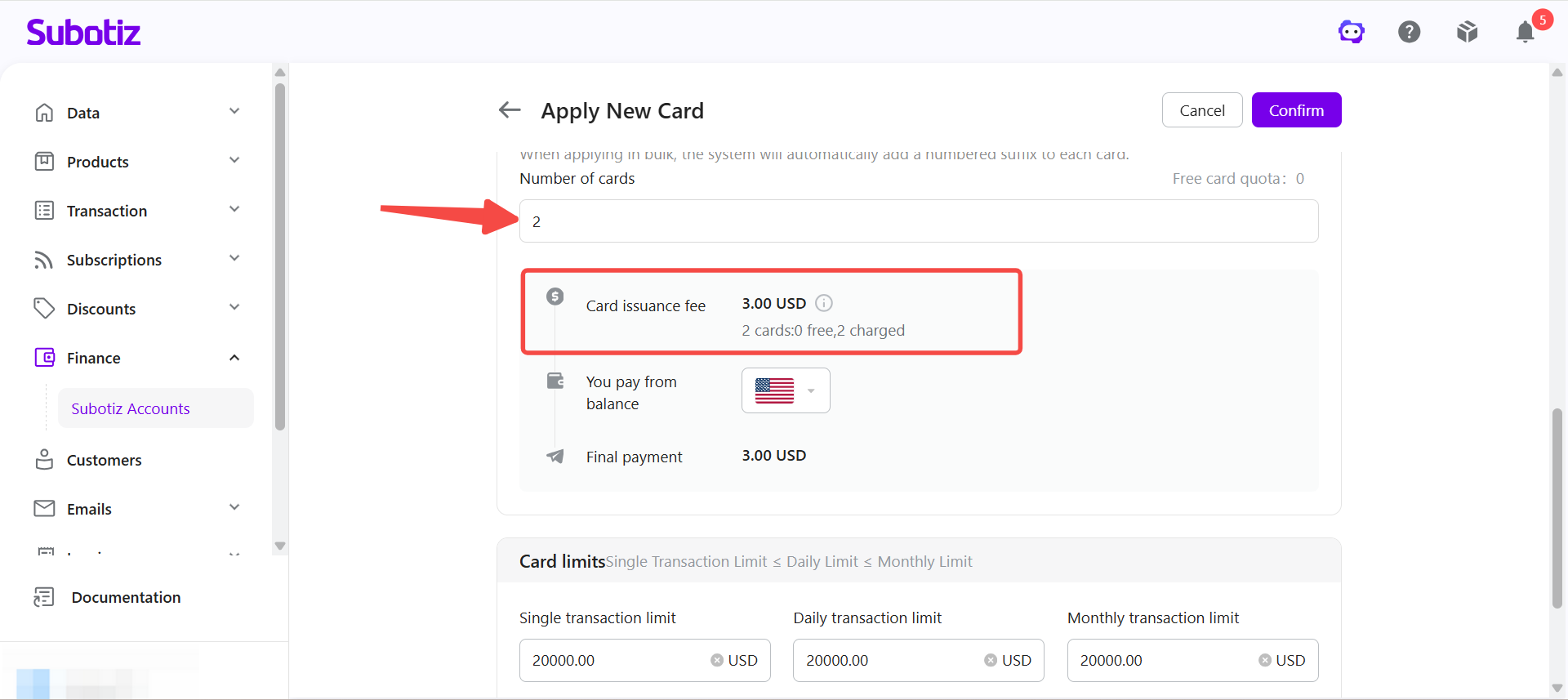Clear the single transaction limit value
1568x700 pixels.
click(x=717, y=660)
